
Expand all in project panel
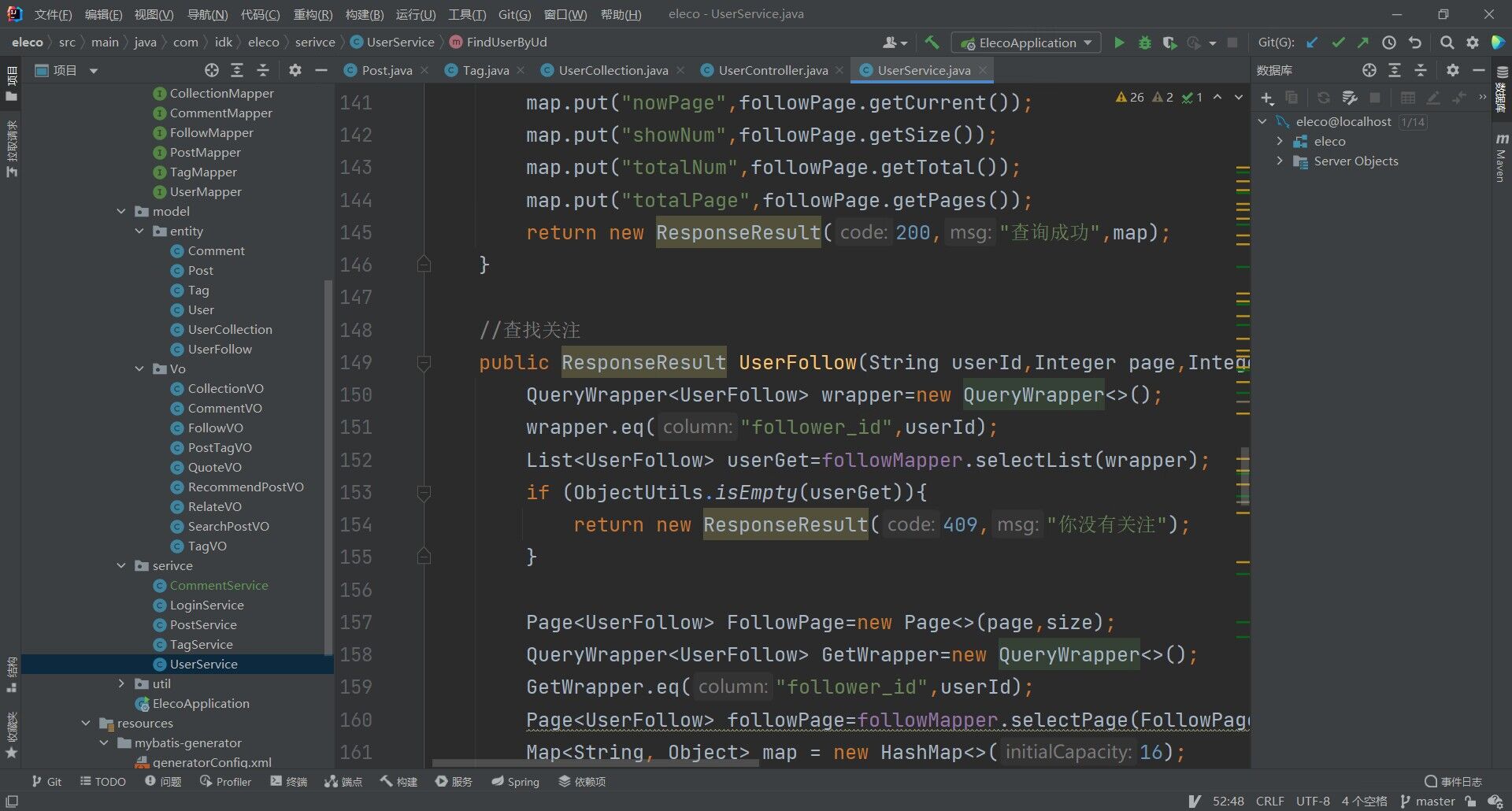237,70
